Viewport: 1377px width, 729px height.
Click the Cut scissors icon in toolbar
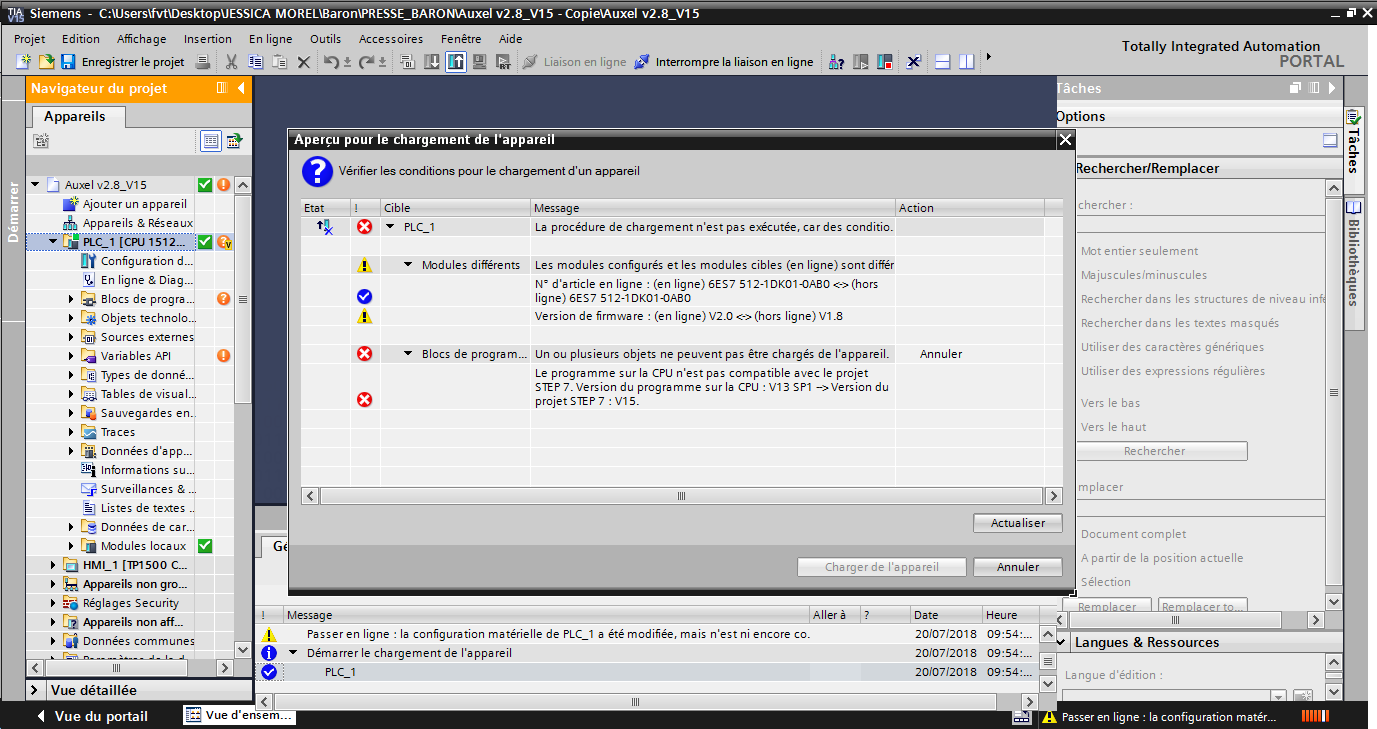coord(231,62)
